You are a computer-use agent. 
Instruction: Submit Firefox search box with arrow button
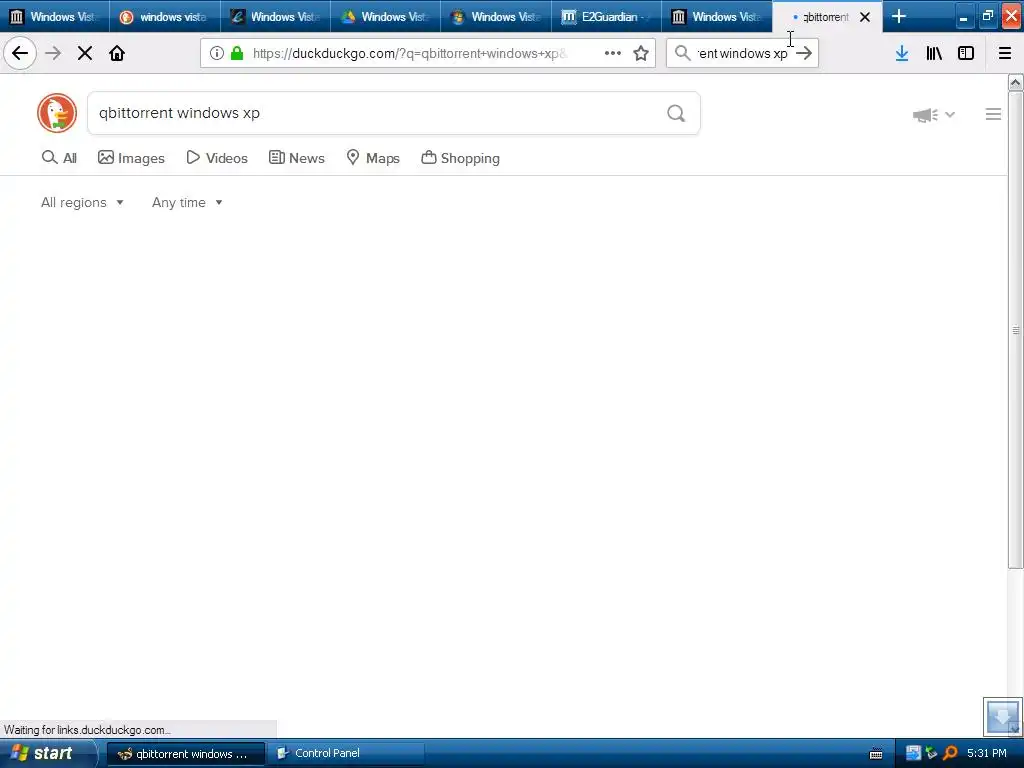pos(805,53)
